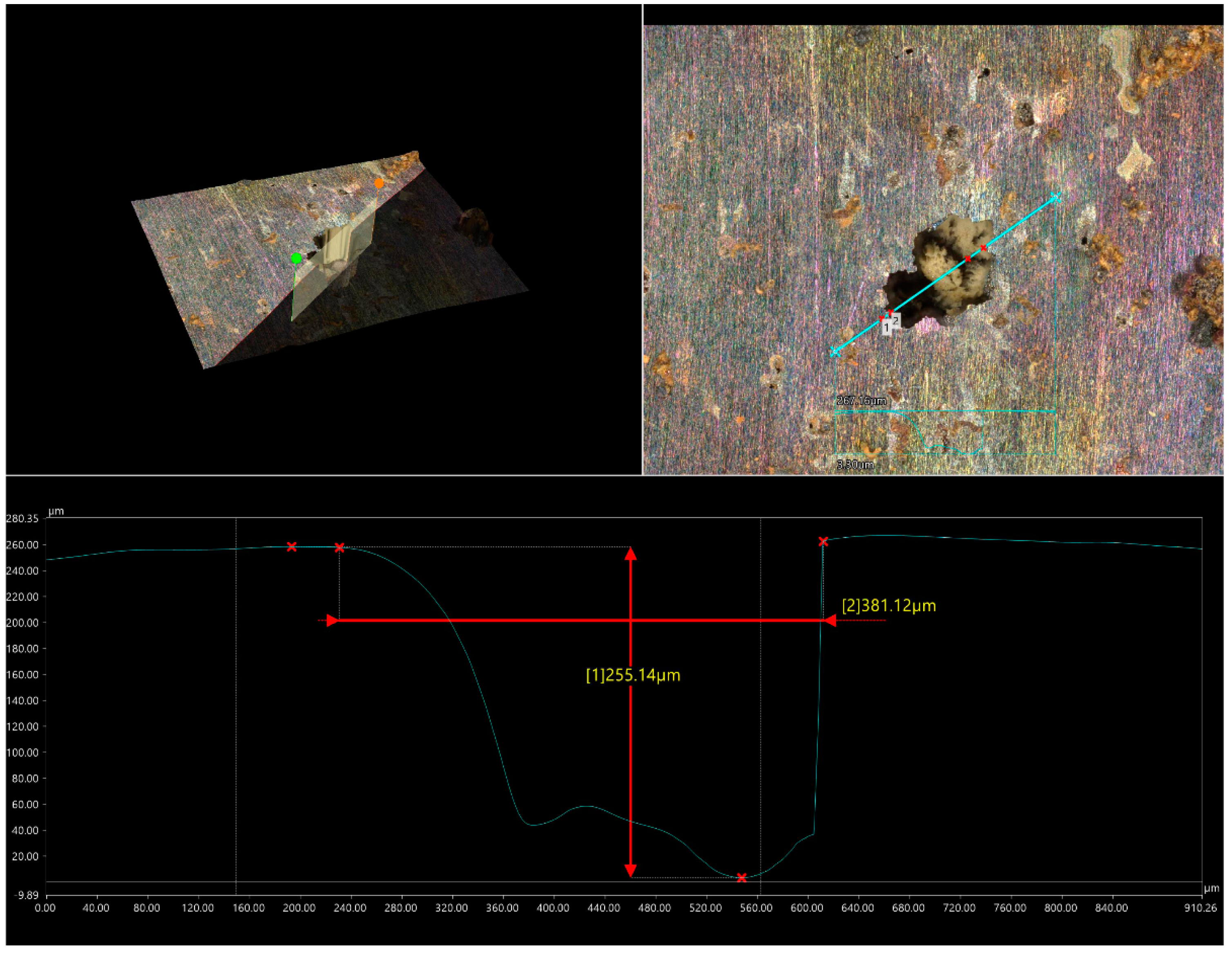Click the bottom arrowhead of depth measurement
1232x954 pixels.
631,869
